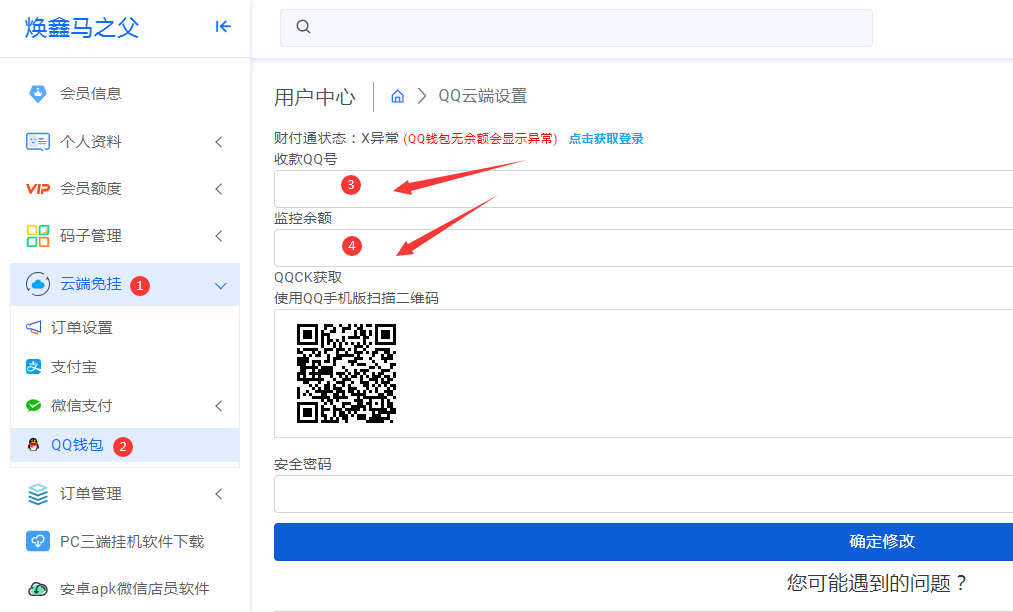
Task: Click the red (QQ钱包无余额会显示异常) note
Action: point(481,138)
